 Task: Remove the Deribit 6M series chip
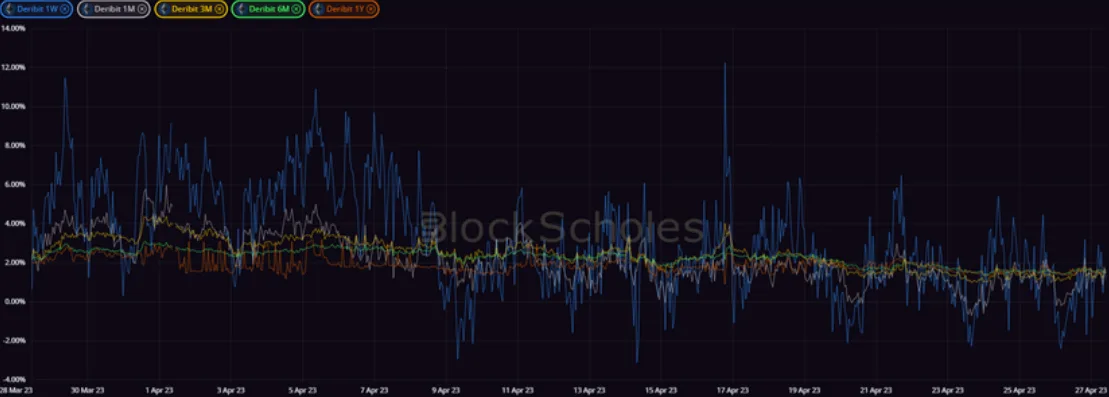(296, 9)
